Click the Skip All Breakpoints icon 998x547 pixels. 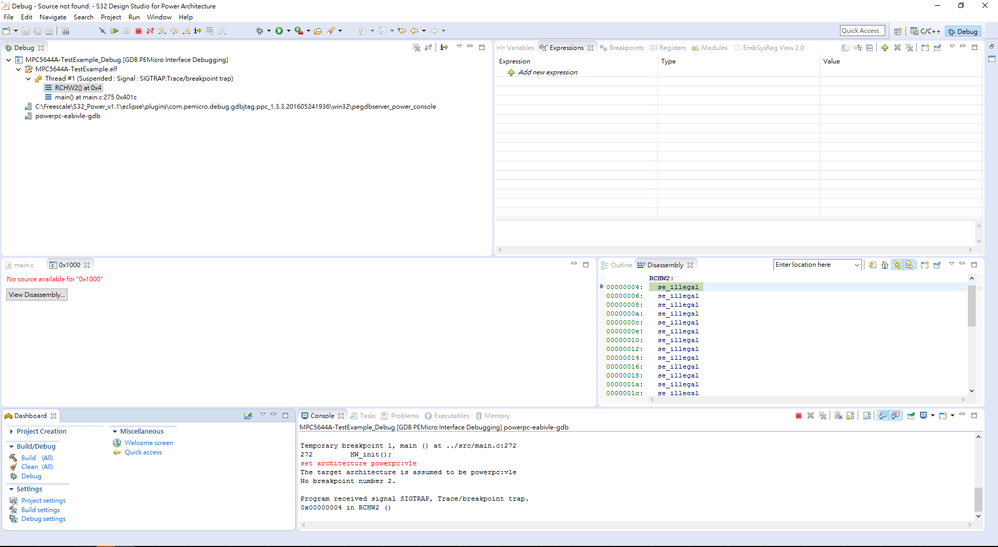[102, 31]
